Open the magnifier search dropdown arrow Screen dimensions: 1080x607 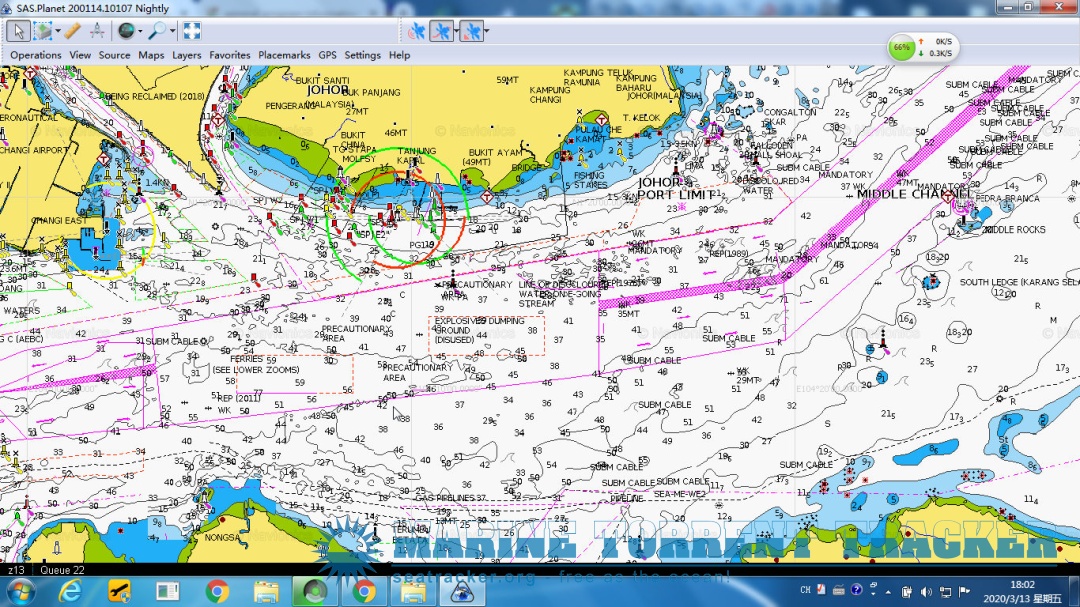pyautogui.click(x=172, y=31)
